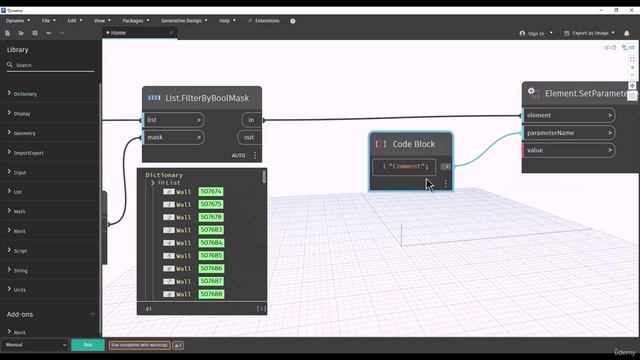Save the graph using toolbar icon
Image resolution: width=640 pixels, height=360 pixels.
[35, 33]
